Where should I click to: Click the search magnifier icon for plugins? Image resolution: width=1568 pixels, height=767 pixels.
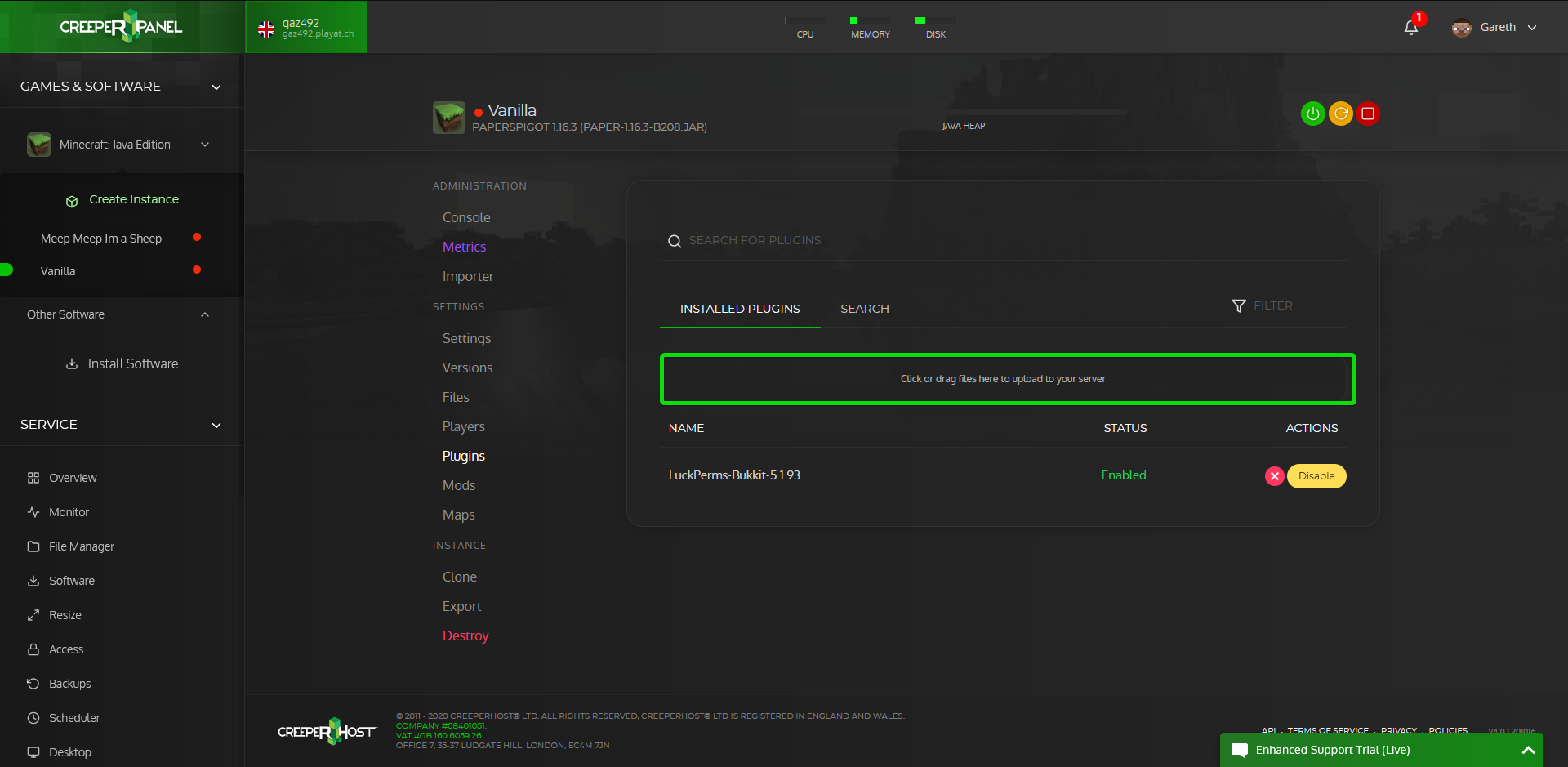(675, 241)
